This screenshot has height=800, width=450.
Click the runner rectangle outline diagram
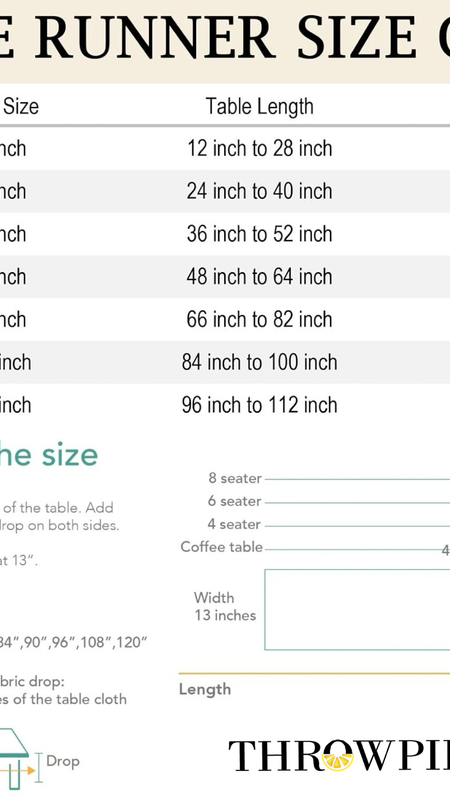[357, 610]
